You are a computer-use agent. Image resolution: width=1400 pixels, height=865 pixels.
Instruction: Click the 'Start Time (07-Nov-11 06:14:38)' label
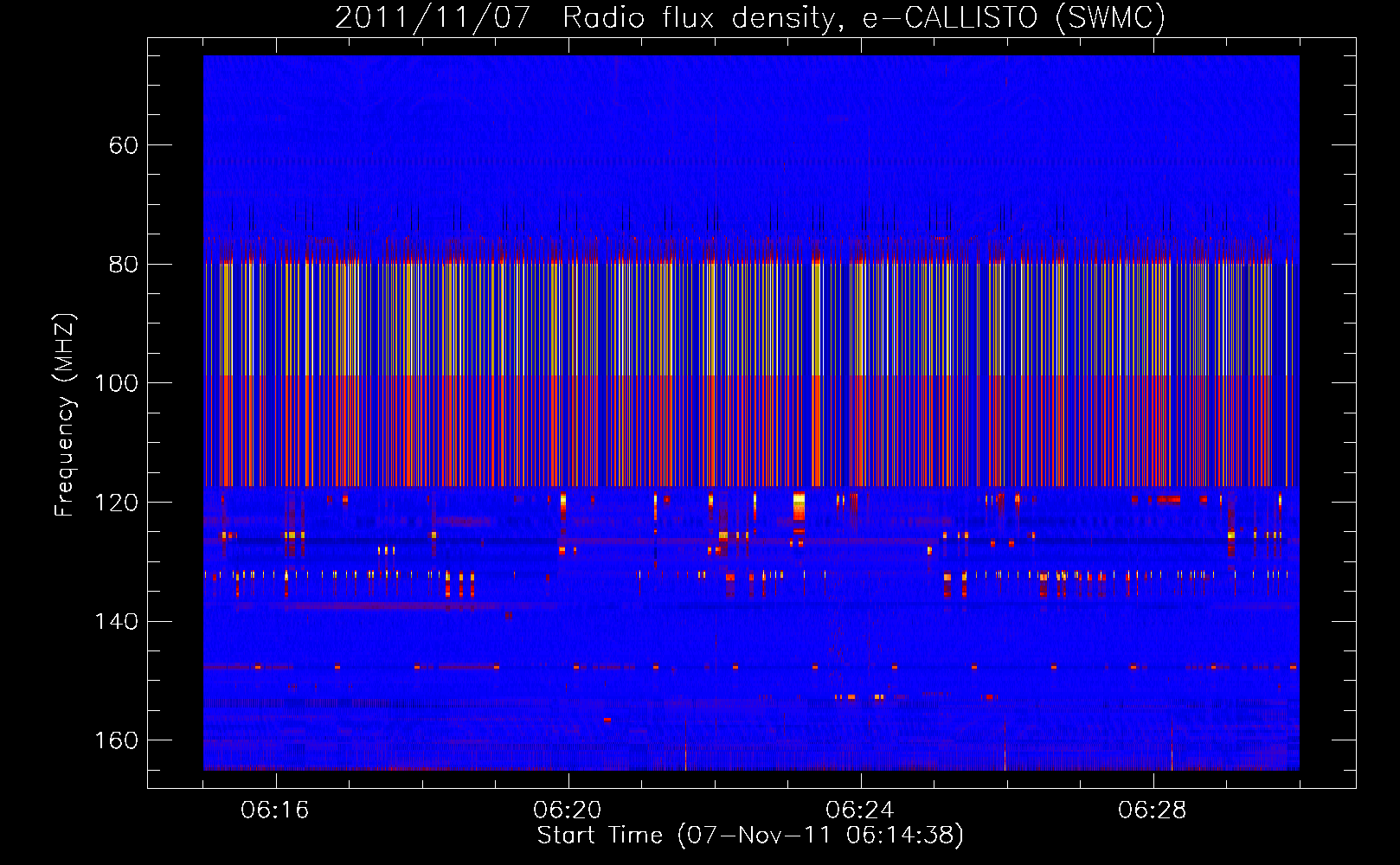pyautogui.click(x=750, y=835)
